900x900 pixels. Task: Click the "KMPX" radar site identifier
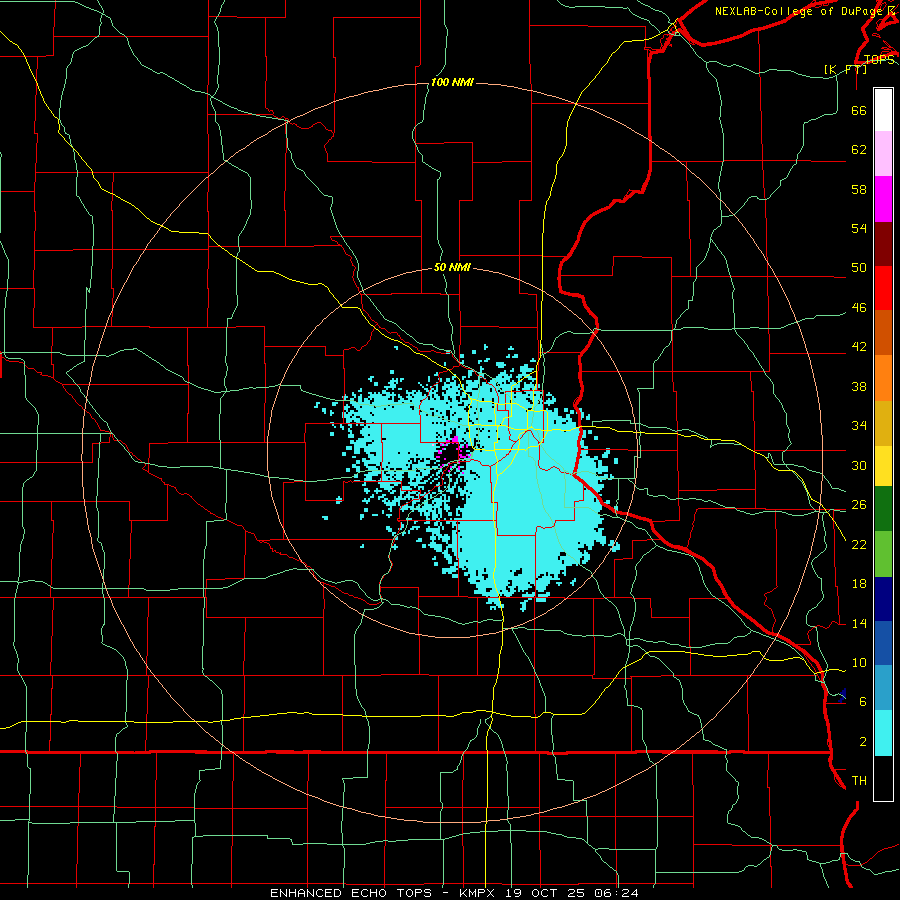pyautogui.click(x=479, y=893)
